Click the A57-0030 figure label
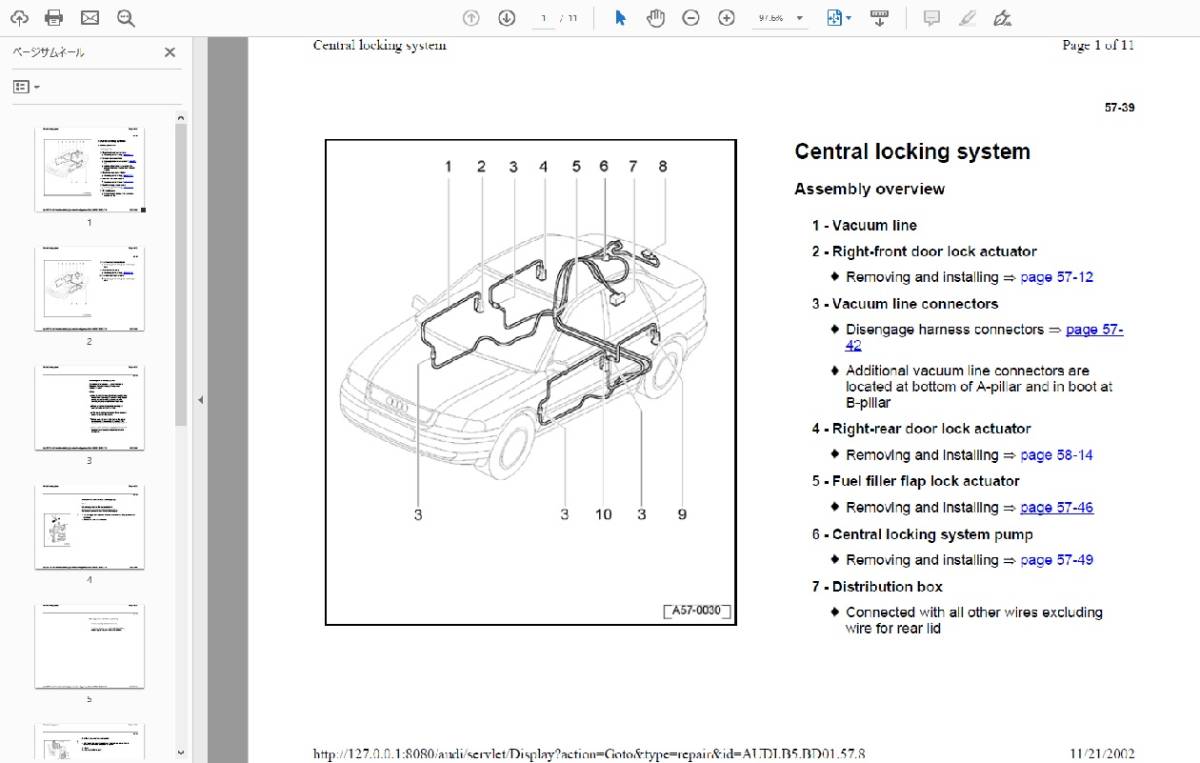Screen dimensions: 1200x763 (697, 611)
